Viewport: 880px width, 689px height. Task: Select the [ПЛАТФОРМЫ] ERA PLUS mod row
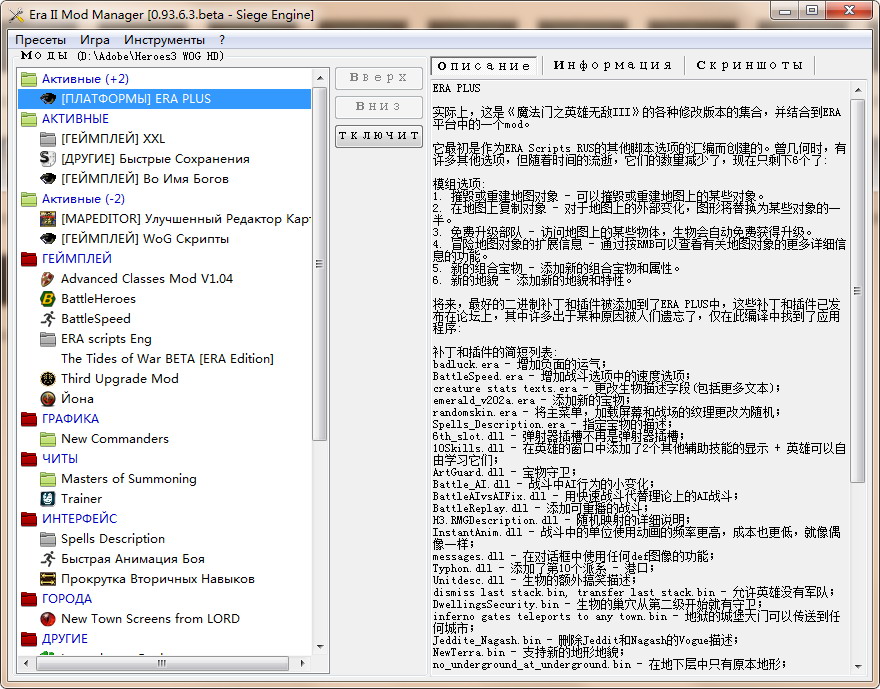coord(164,99)
